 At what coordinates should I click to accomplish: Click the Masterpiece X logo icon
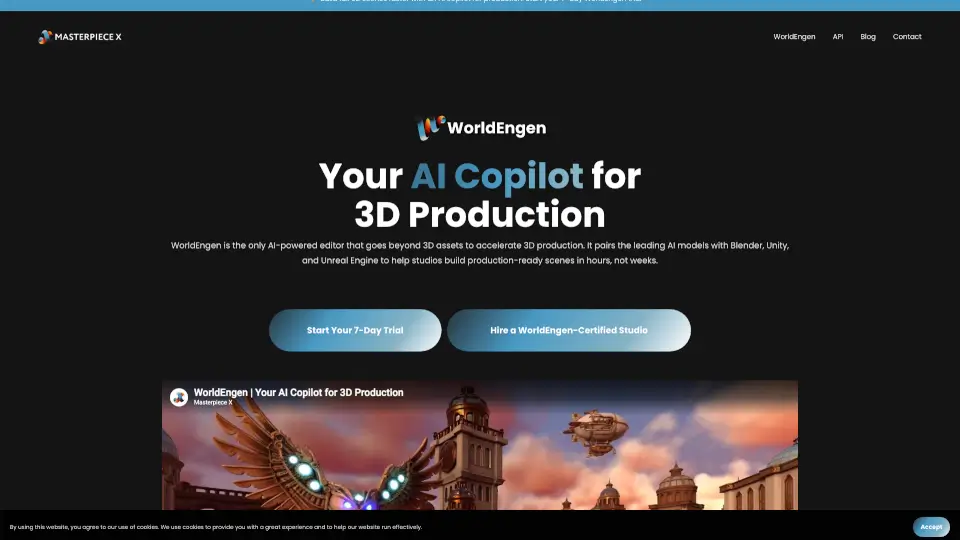(45, 37)
